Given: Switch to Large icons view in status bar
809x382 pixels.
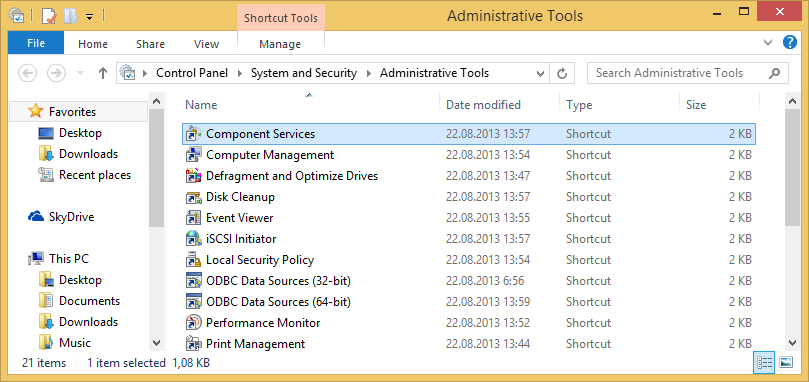Looking at the screenshot, I should tap(786, 363).
